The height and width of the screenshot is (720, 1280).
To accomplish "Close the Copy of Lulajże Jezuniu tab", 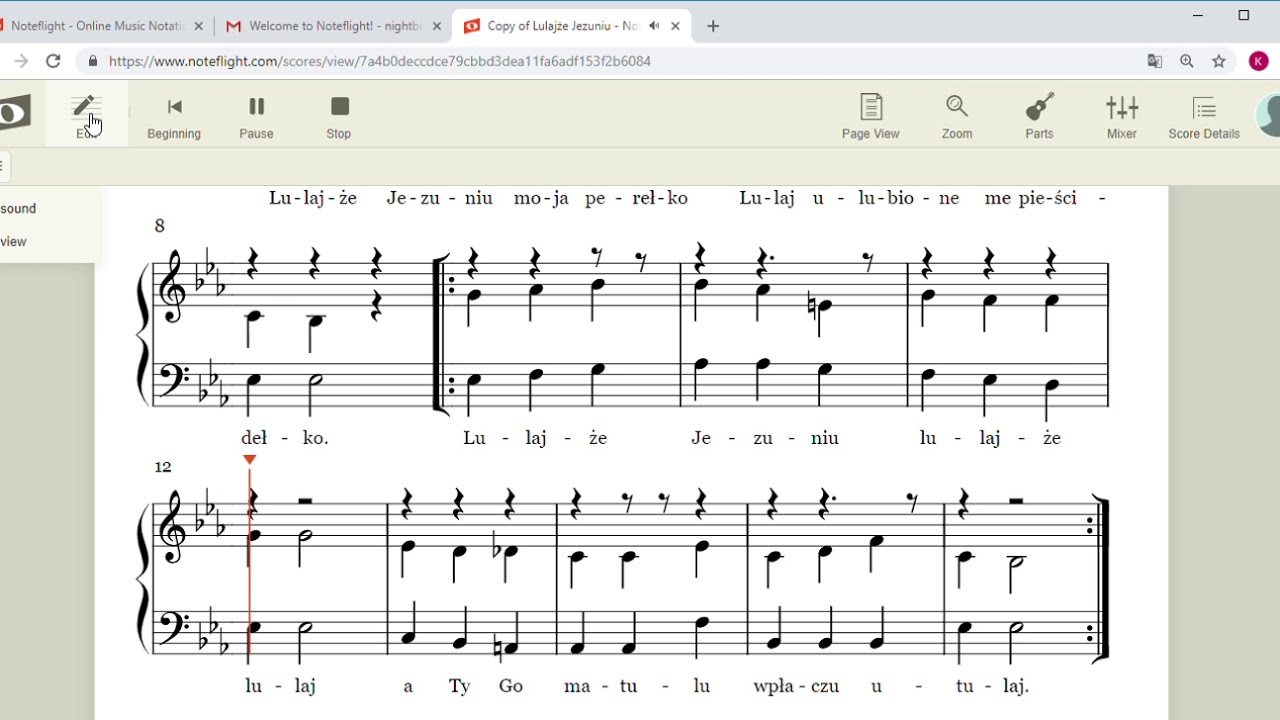I will [675, 26].
